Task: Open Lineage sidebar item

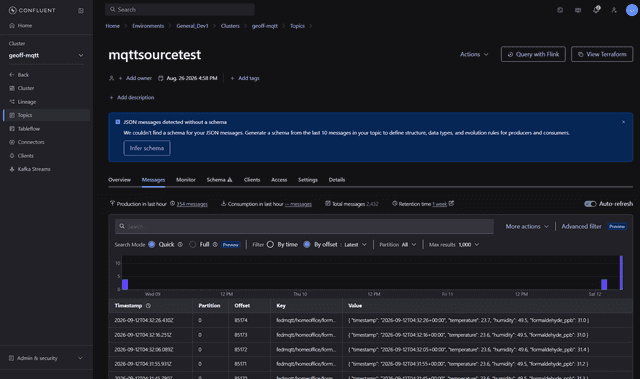Action: pos(23,102)
